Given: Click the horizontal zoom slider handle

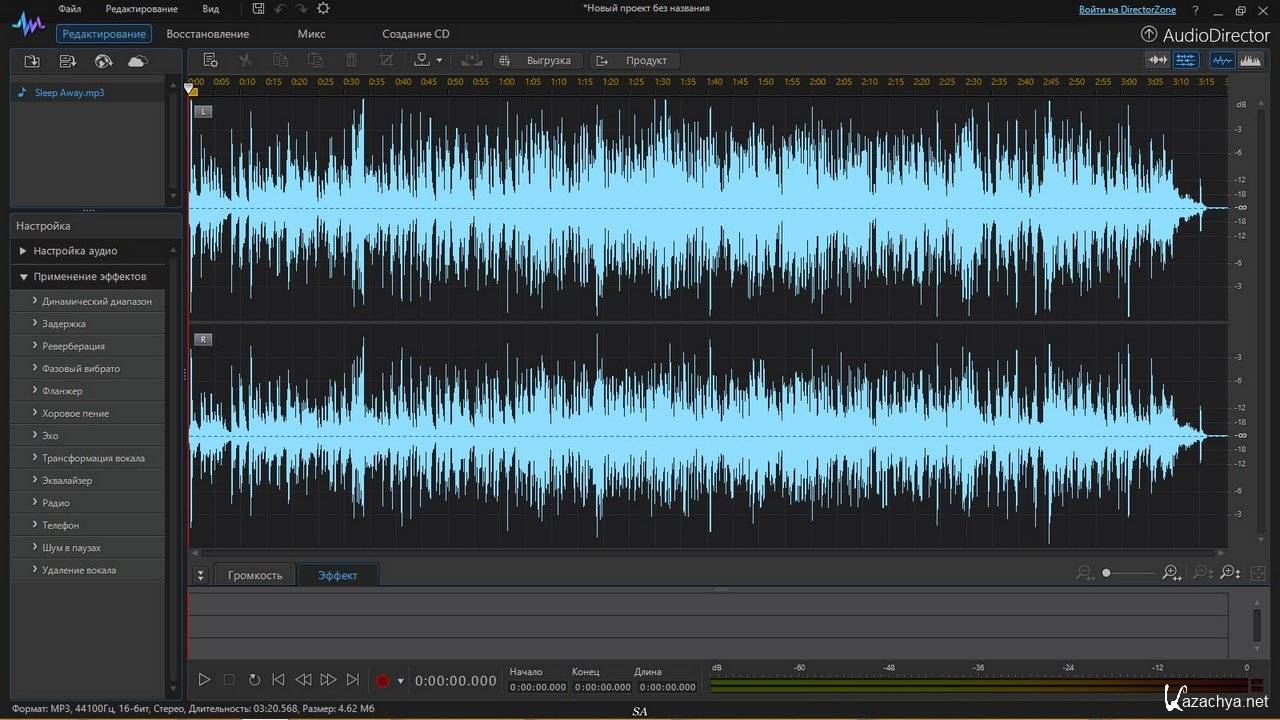Looking at the screenshot, I should pos(1106,573).
